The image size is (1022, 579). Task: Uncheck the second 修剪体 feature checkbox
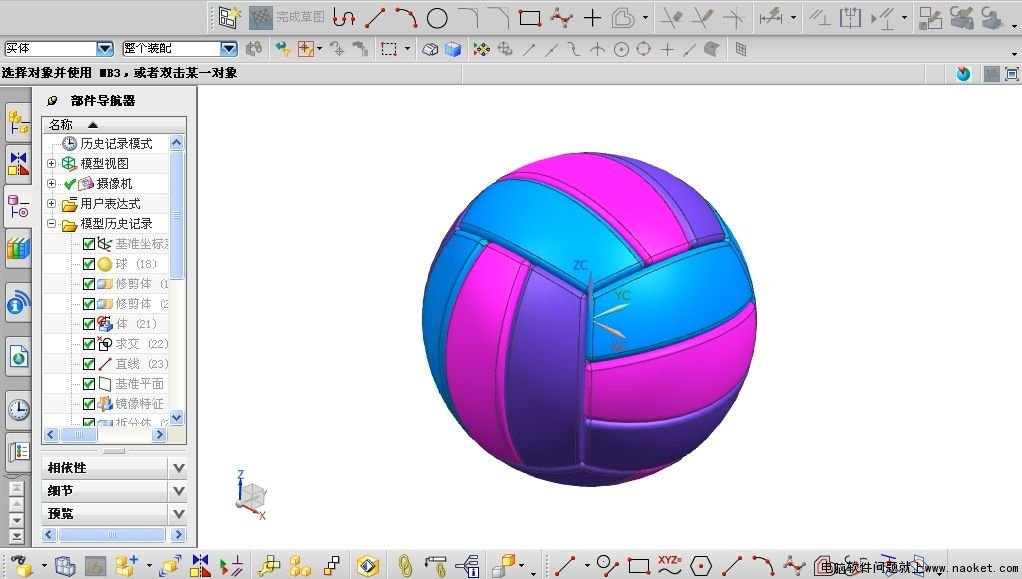(x=89, y=304)
